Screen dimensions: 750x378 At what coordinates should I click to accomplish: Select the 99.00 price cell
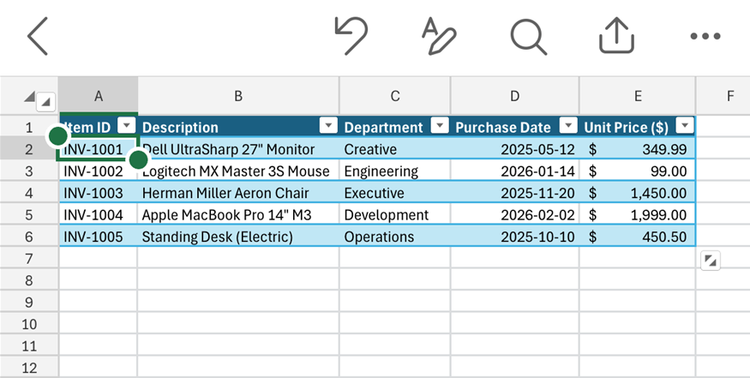(638, 171)
